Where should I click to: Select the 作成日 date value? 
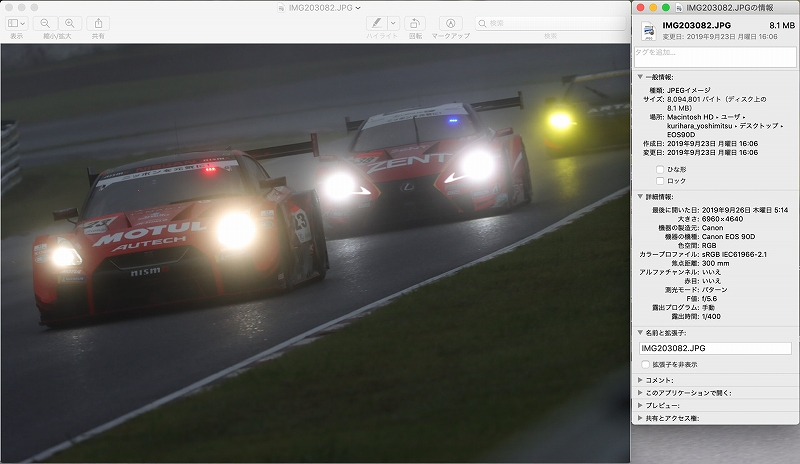[712, 143]
